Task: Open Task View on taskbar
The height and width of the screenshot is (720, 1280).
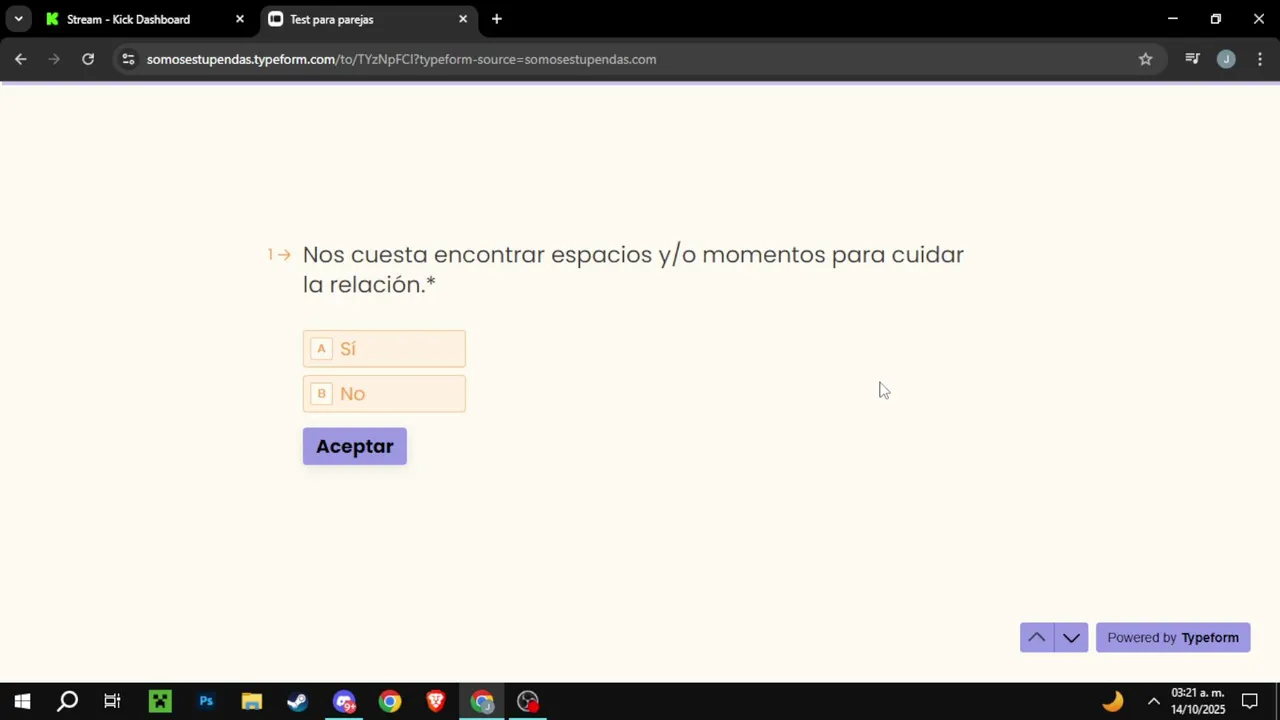Action: click(112, 701)
